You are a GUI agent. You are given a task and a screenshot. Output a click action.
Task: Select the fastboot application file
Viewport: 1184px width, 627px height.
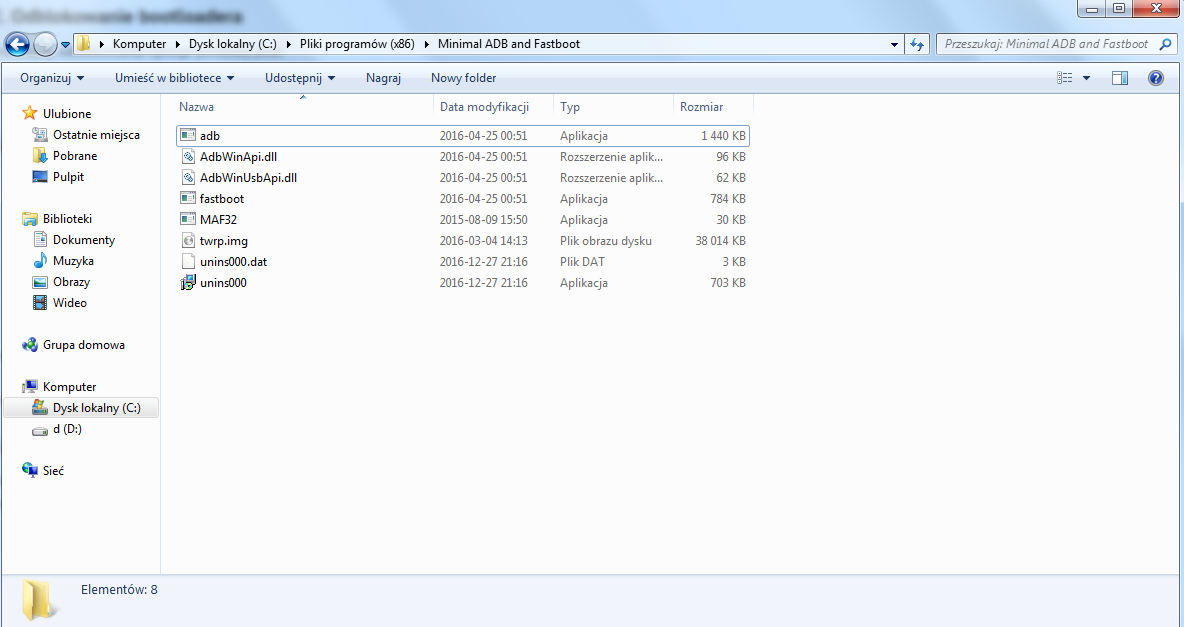(x=221, y=199)
